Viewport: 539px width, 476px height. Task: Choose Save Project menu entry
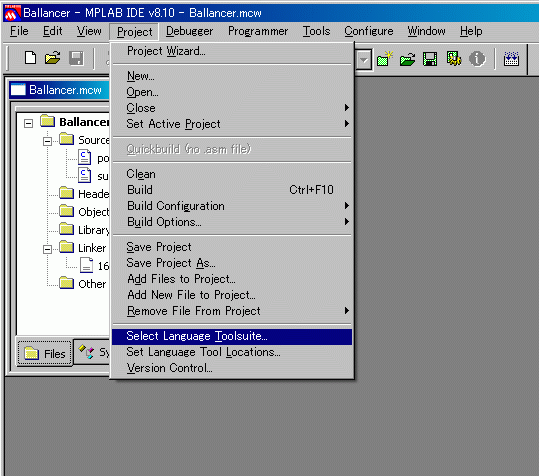[x=232, y=247]
